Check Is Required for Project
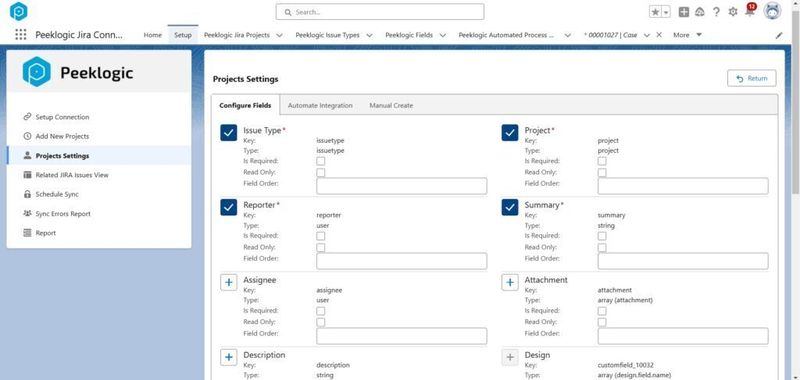 602,161
